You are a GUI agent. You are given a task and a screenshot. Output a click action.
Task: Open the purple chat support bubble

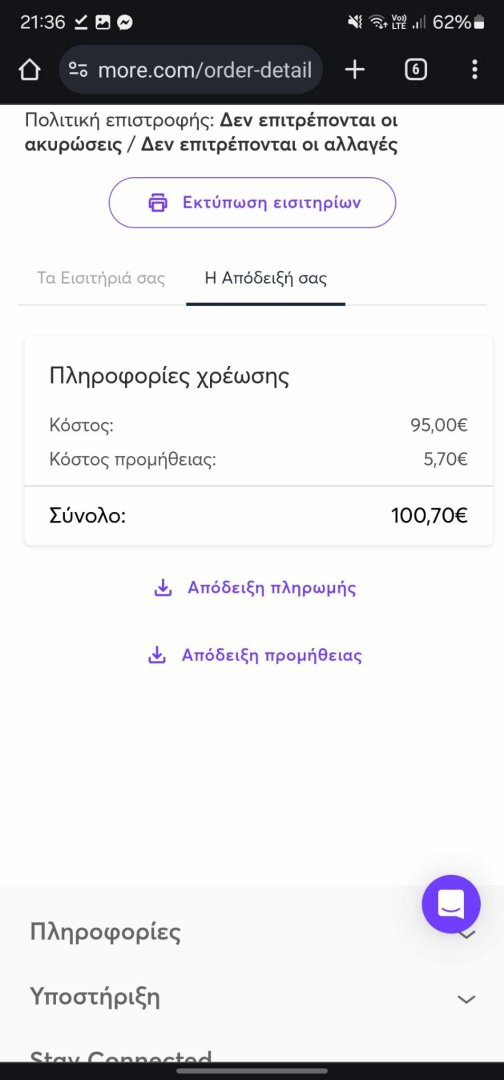[451, 904]
